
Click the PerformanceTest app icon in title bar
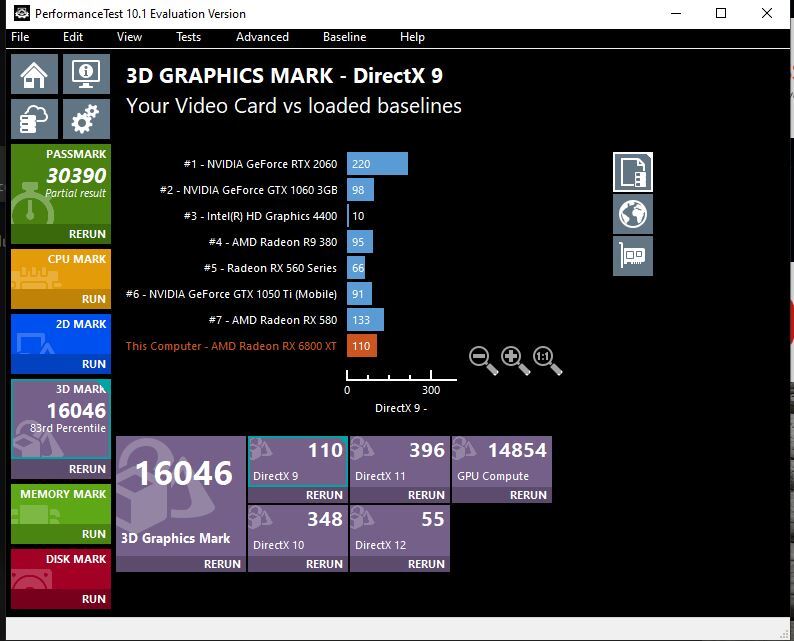tap(22, 13)
